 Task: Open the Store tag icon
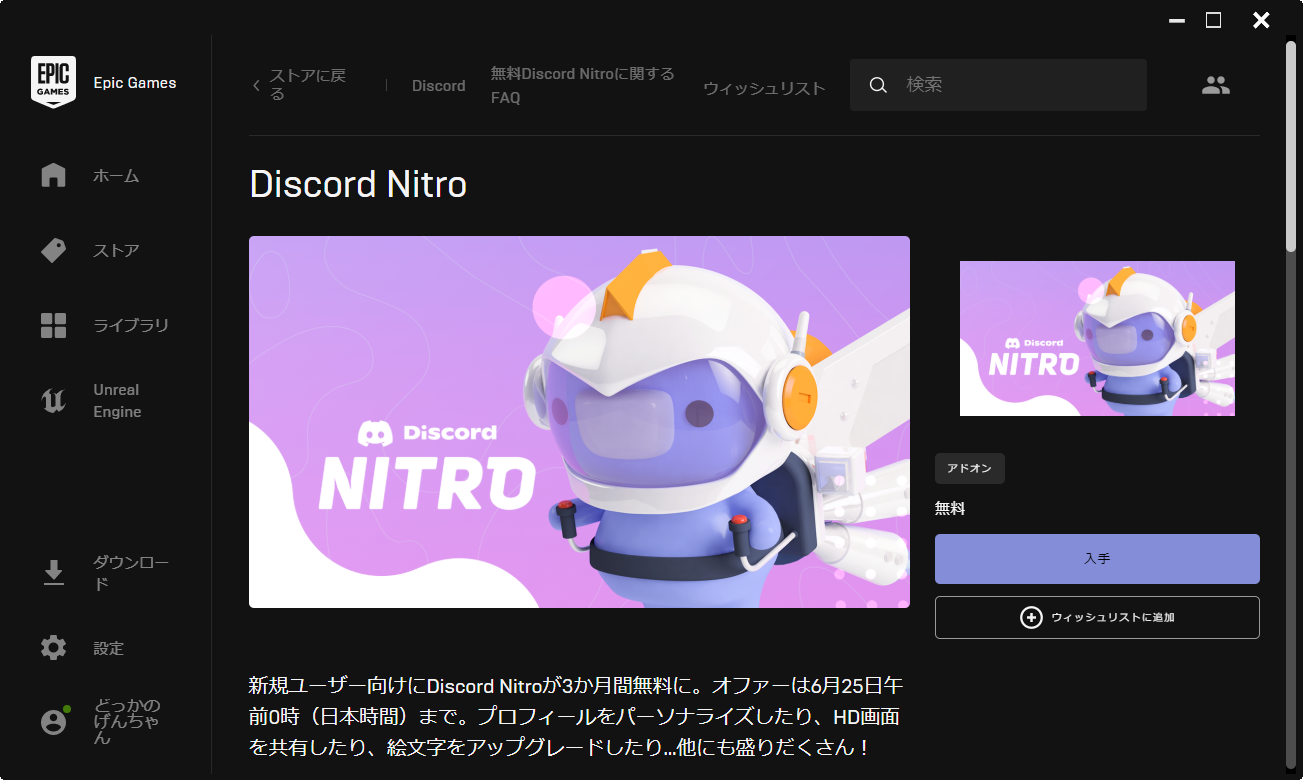(x=53, y=251)
